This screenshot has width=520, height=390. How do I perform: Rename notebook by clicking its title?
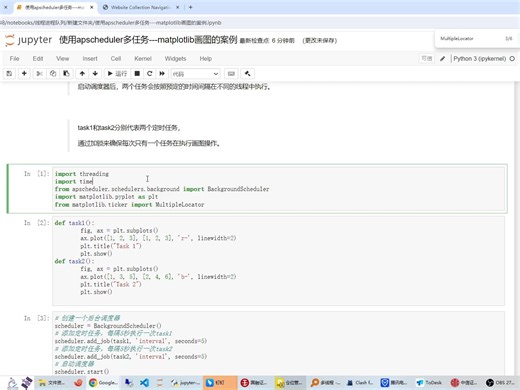(148, 40)
